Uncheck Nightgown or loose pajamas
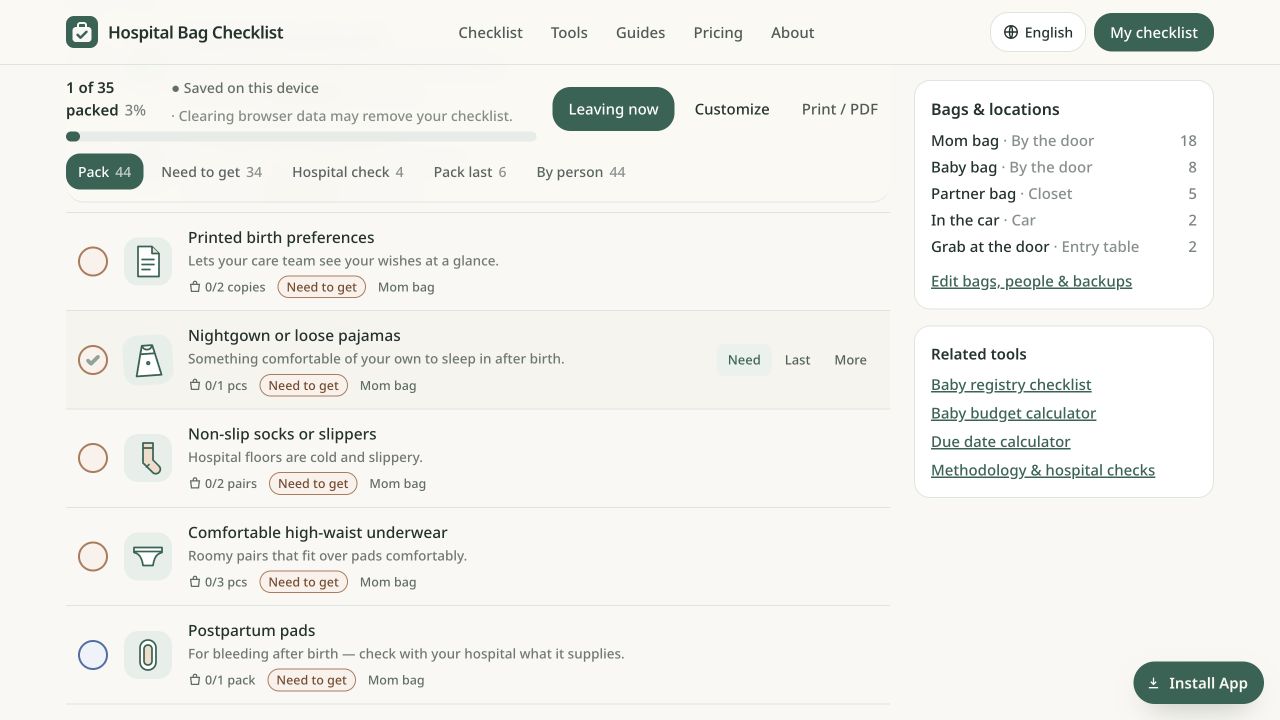 coord(93,360)
